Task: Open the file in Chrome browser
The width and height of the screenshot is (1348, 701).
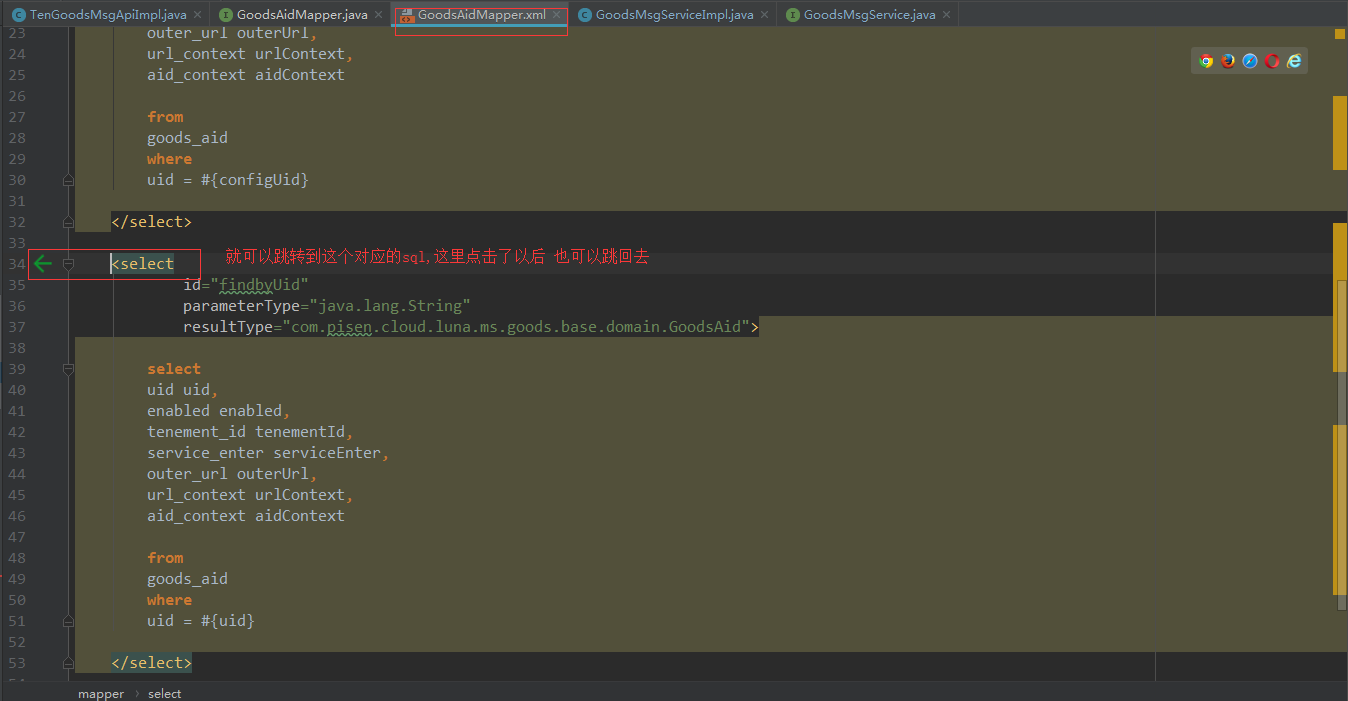Action: [x=1206, y=60]
